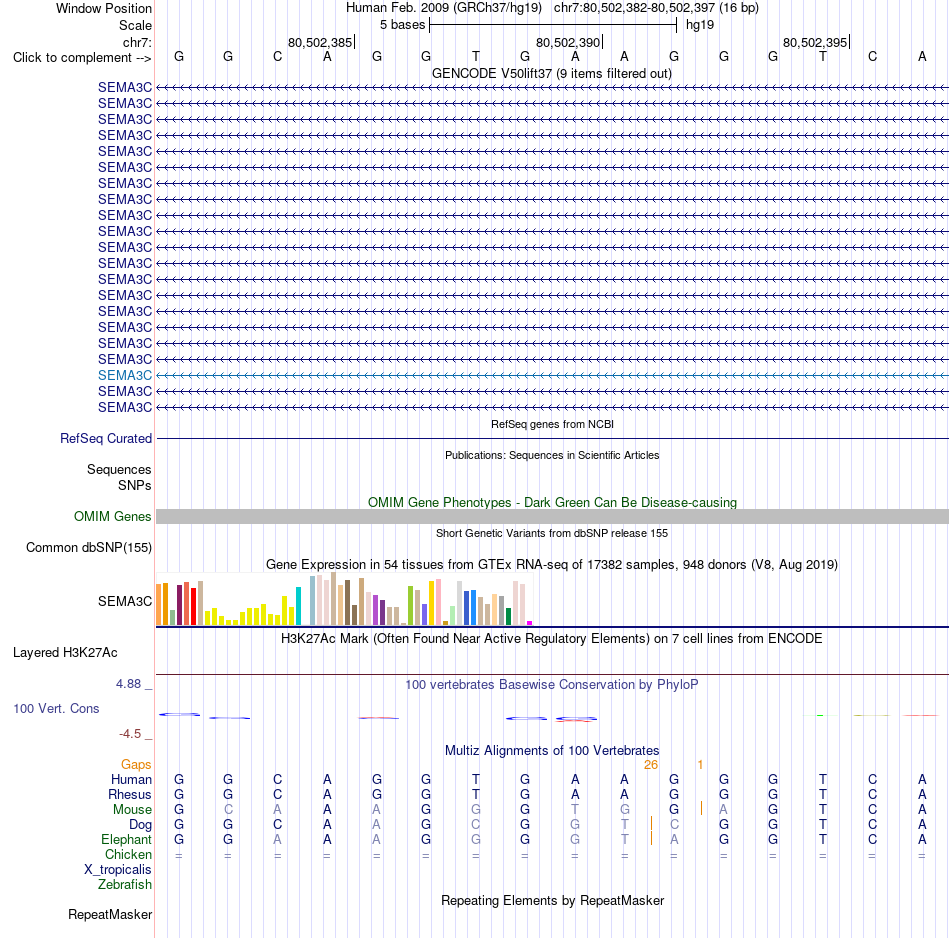Open the 'H3K27Ac Mark' ENCODE track title
Viewport: 950px width, 938px height.
point(552,639)
